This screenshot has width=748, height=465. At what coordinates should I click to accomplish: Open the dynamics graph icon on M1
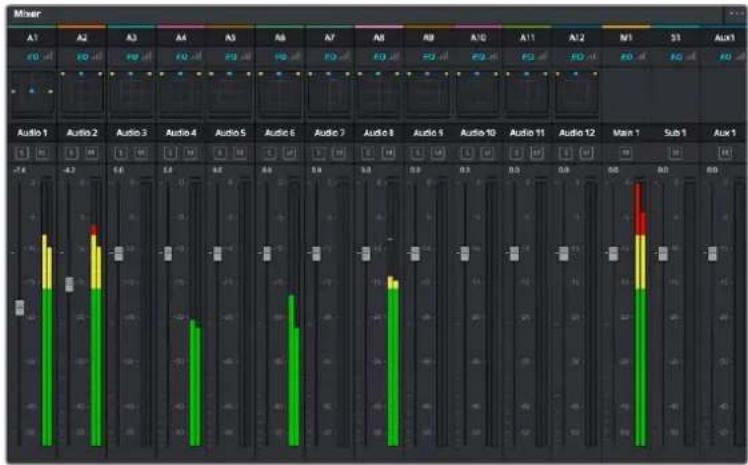click(642, 57)
